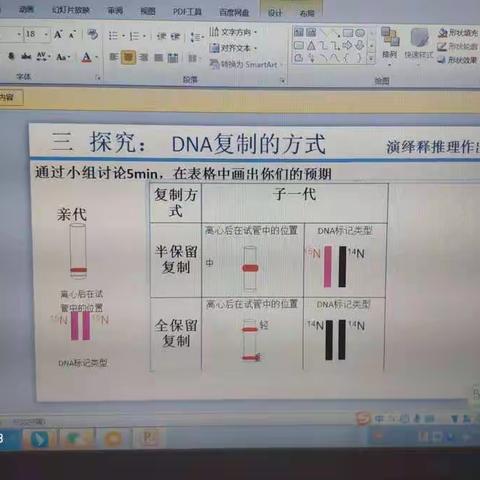Toggle justify alignment
Screen dimensions: 480x480
point(159,58)
